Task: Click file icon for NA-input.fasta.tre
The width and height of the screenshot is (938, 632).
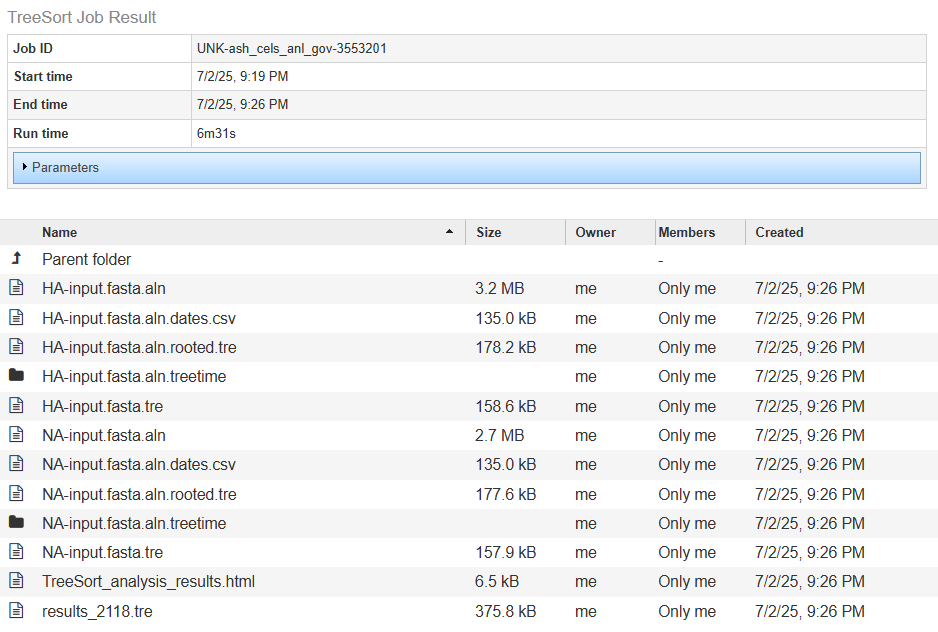Action: tap(16, 551)
